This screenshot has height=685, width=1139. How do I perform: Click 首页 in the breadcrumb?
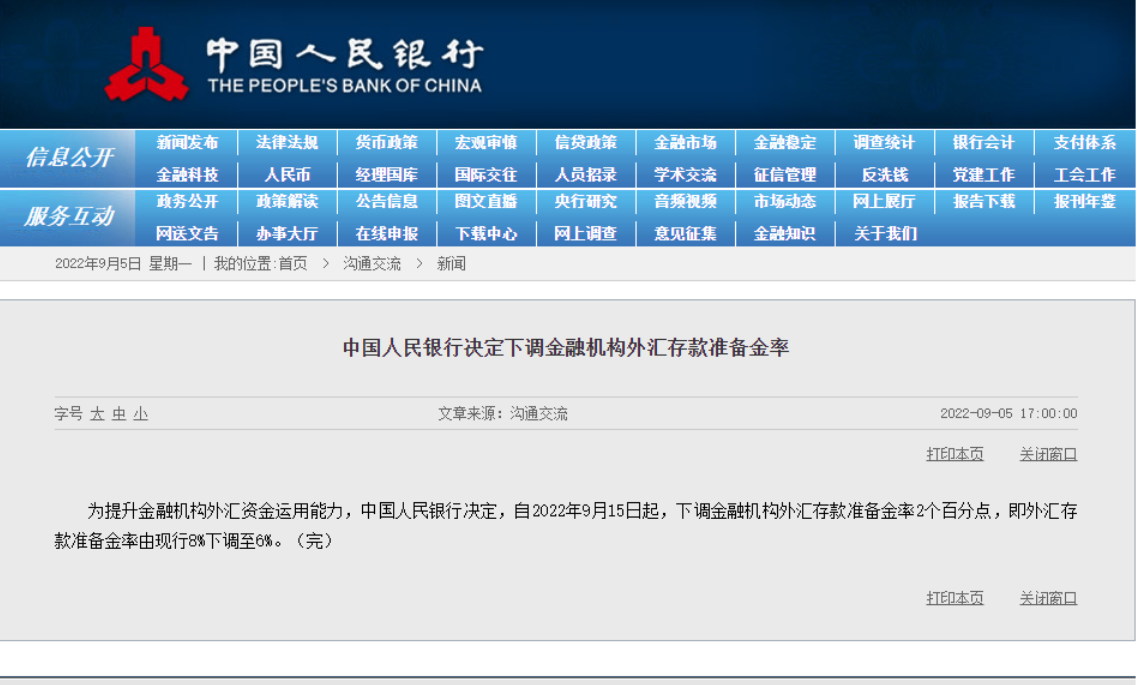pos(293,264)
